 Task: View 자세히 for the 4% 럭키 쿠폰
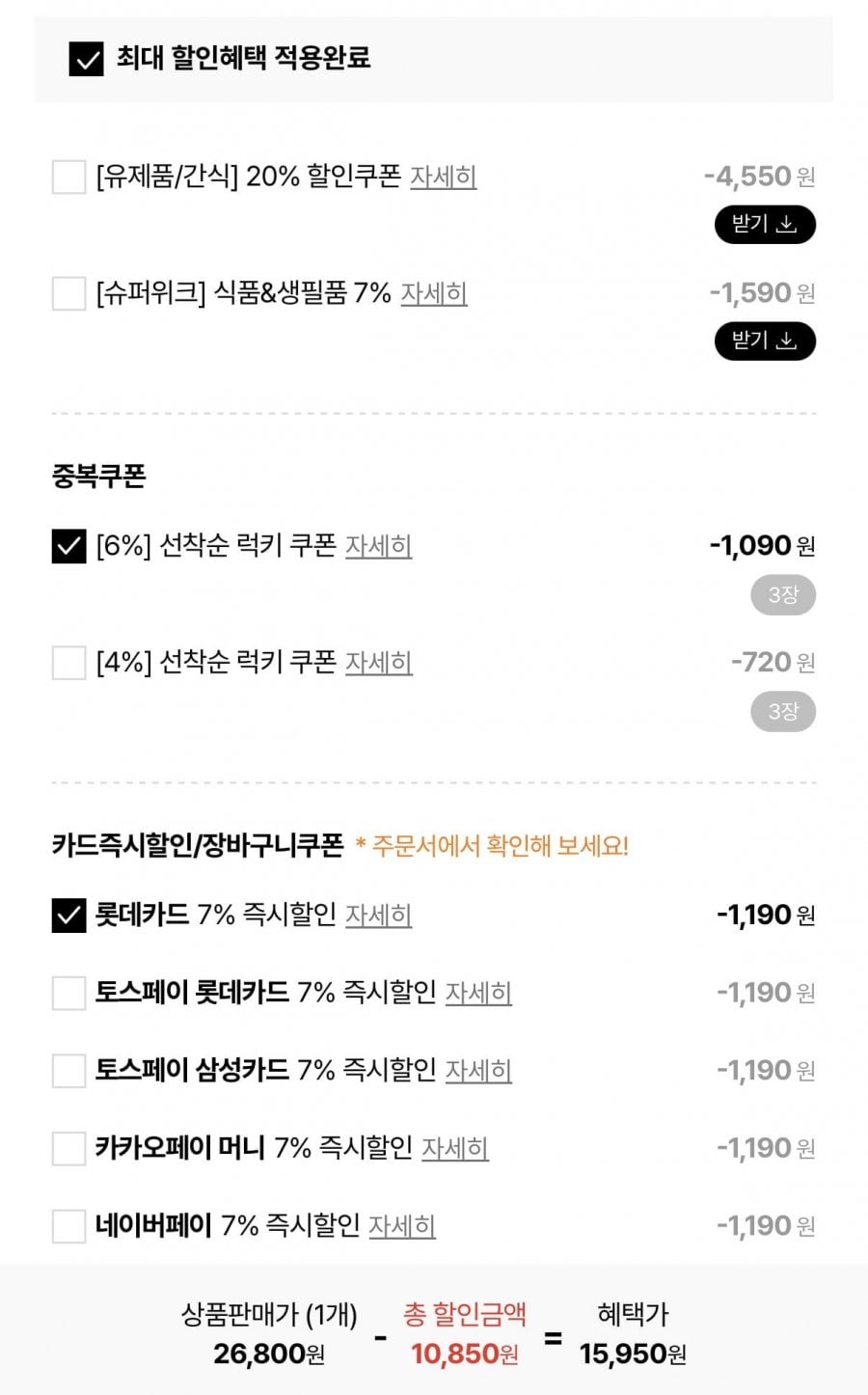(x=378, y=664)
